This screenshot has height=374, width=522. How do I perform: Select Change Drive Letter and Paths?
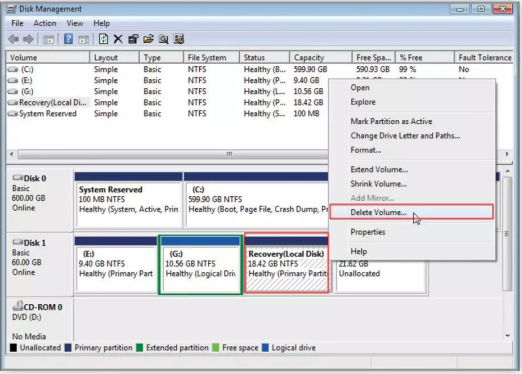pyautogui.click(x=412, y=136)
